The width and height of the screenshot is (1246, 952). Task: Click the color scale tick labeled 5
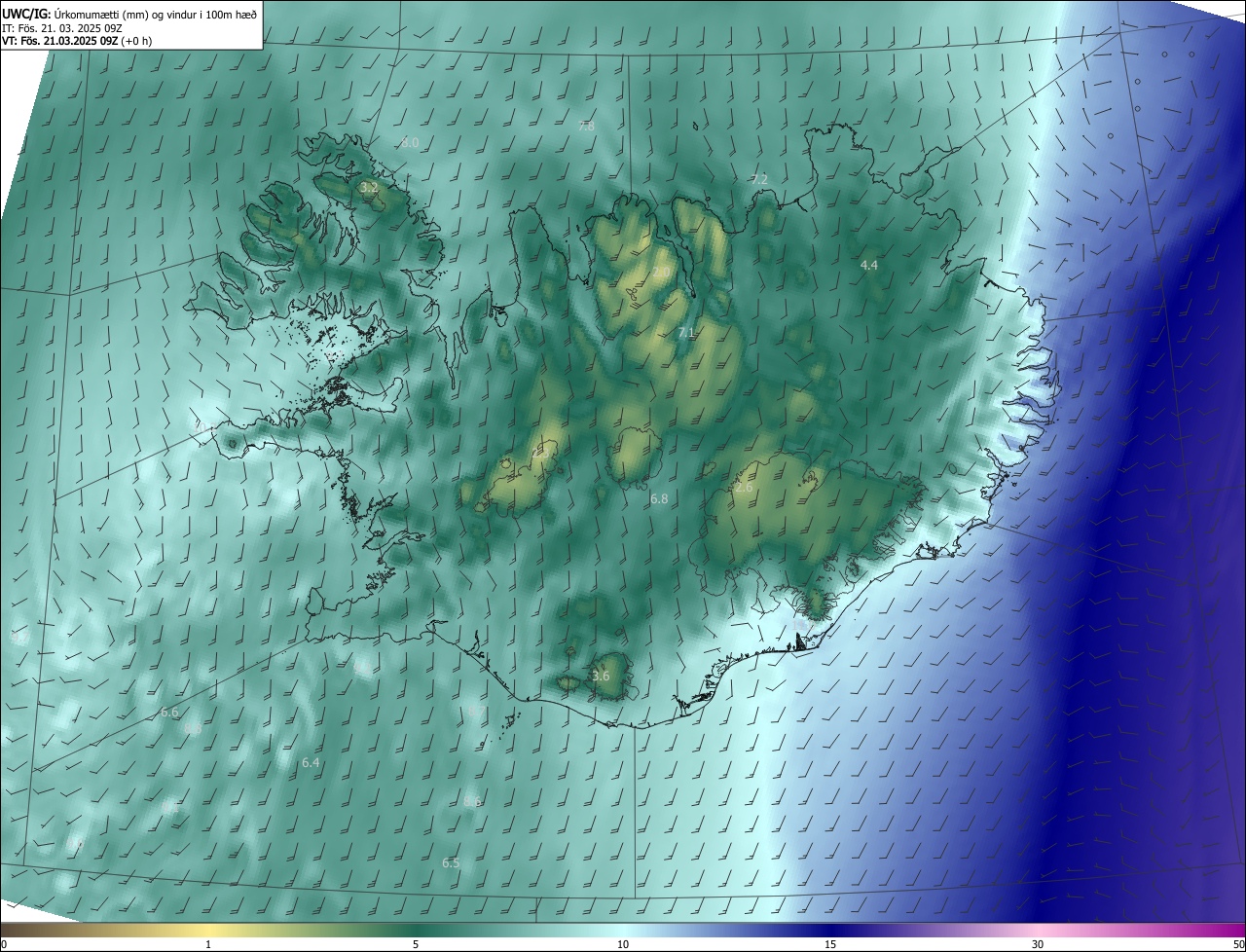pyautogui.click(x=416, y=944)
